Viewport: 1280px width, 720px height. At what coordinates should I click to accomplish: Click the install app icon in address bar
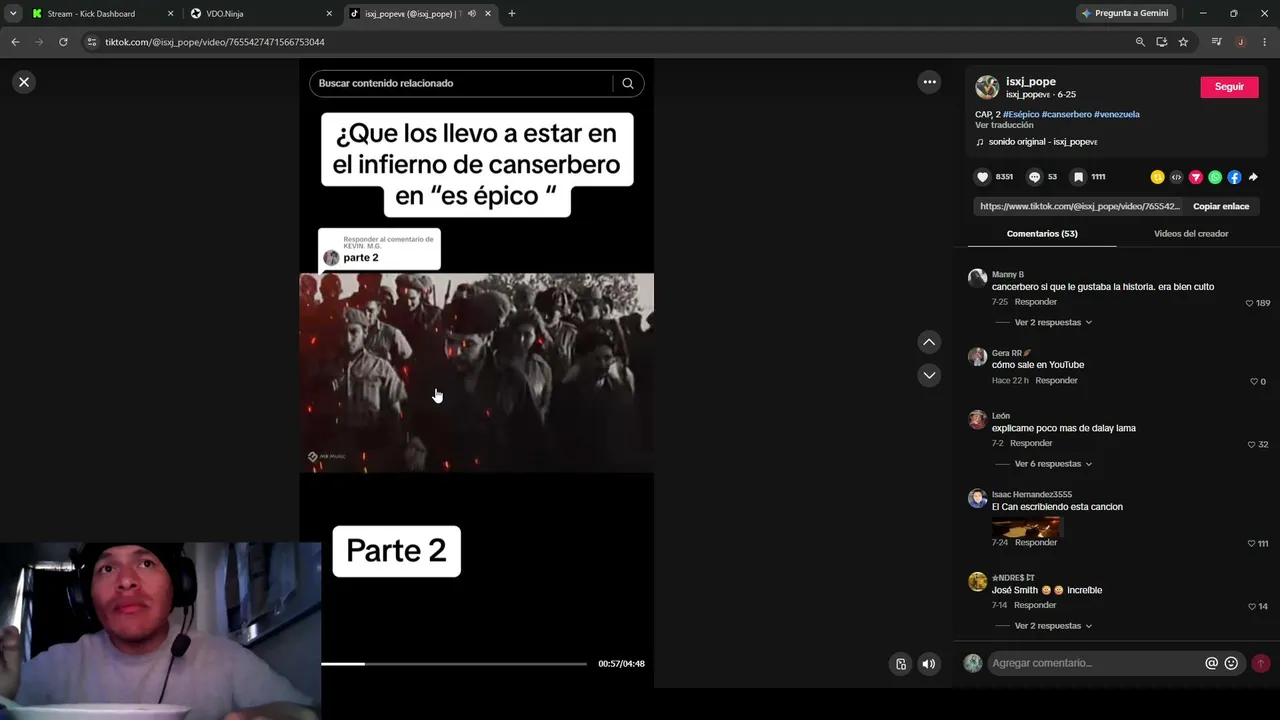1161,42
